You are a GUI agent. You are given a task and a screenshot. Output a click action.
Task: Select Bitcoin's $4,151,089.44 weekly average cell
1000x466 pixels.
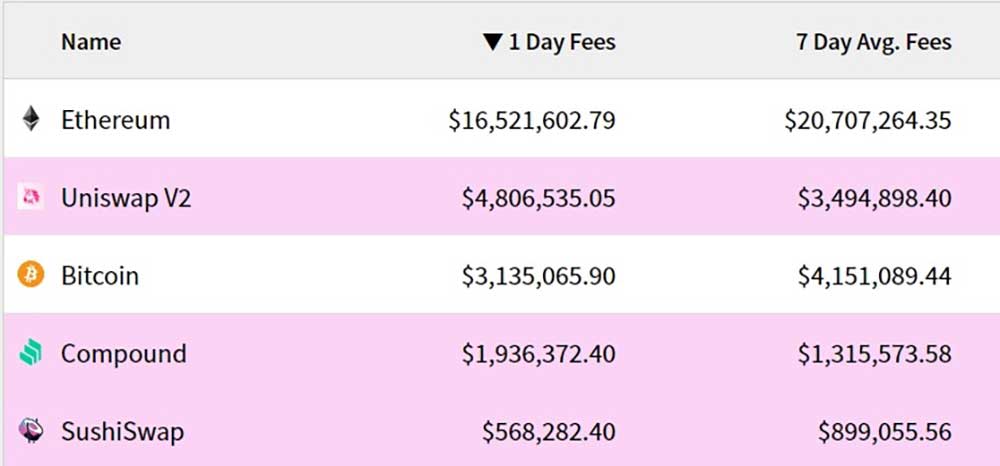874,276
